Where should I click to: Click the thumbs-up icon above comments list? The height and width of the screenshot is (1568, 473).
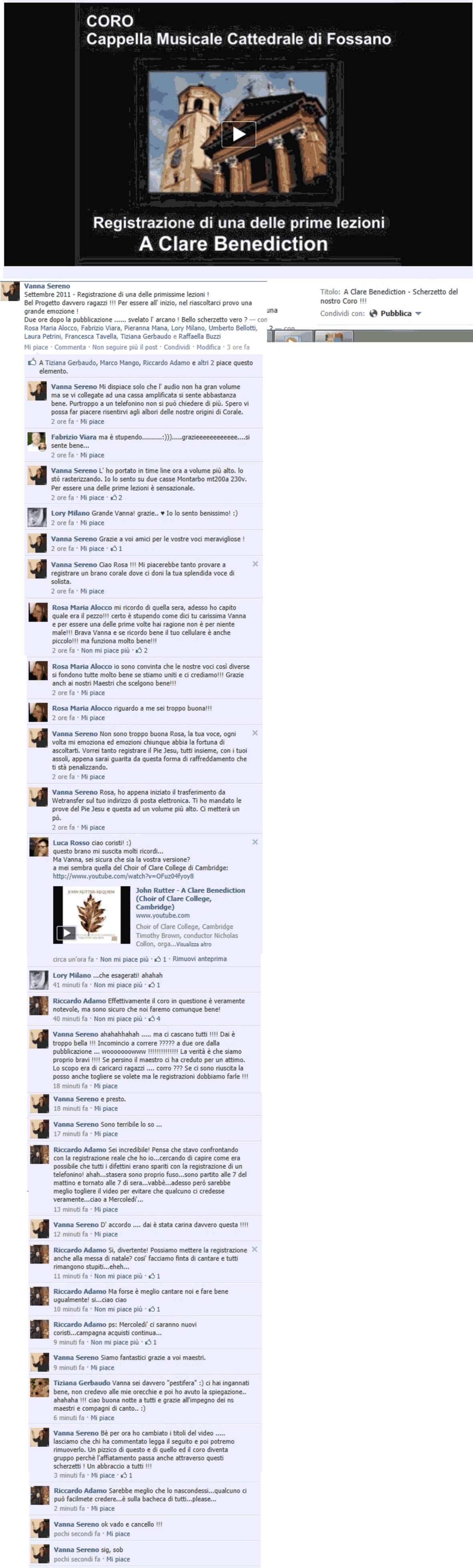pyautogui.click(x=32, y=362)
